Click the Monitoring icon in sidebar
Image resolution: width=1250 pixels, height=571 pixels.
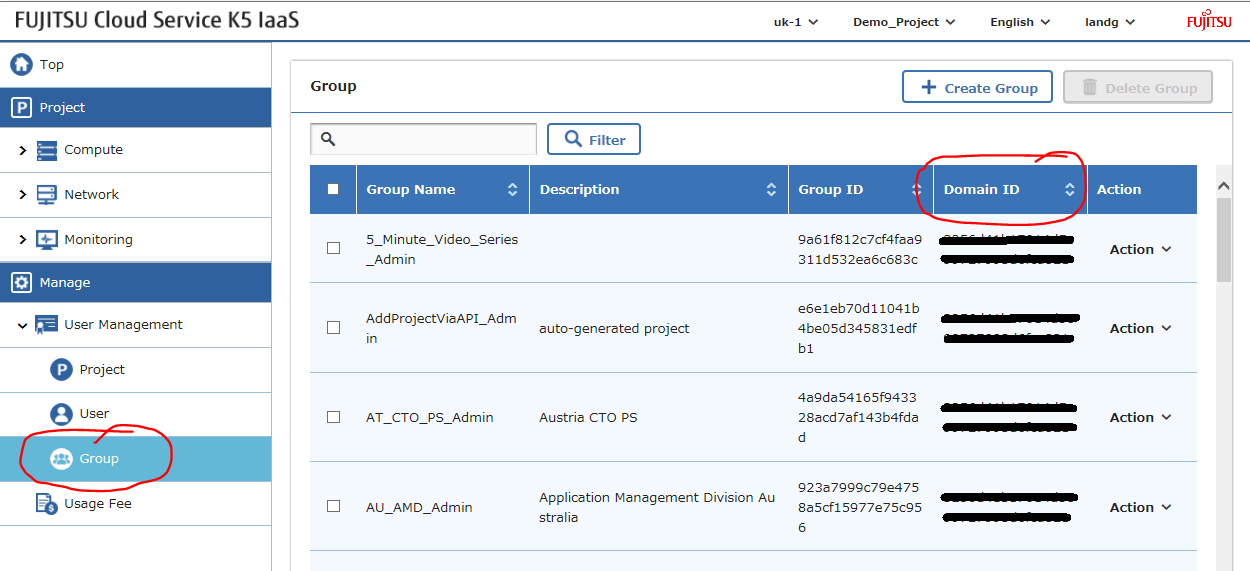point(47,240)
